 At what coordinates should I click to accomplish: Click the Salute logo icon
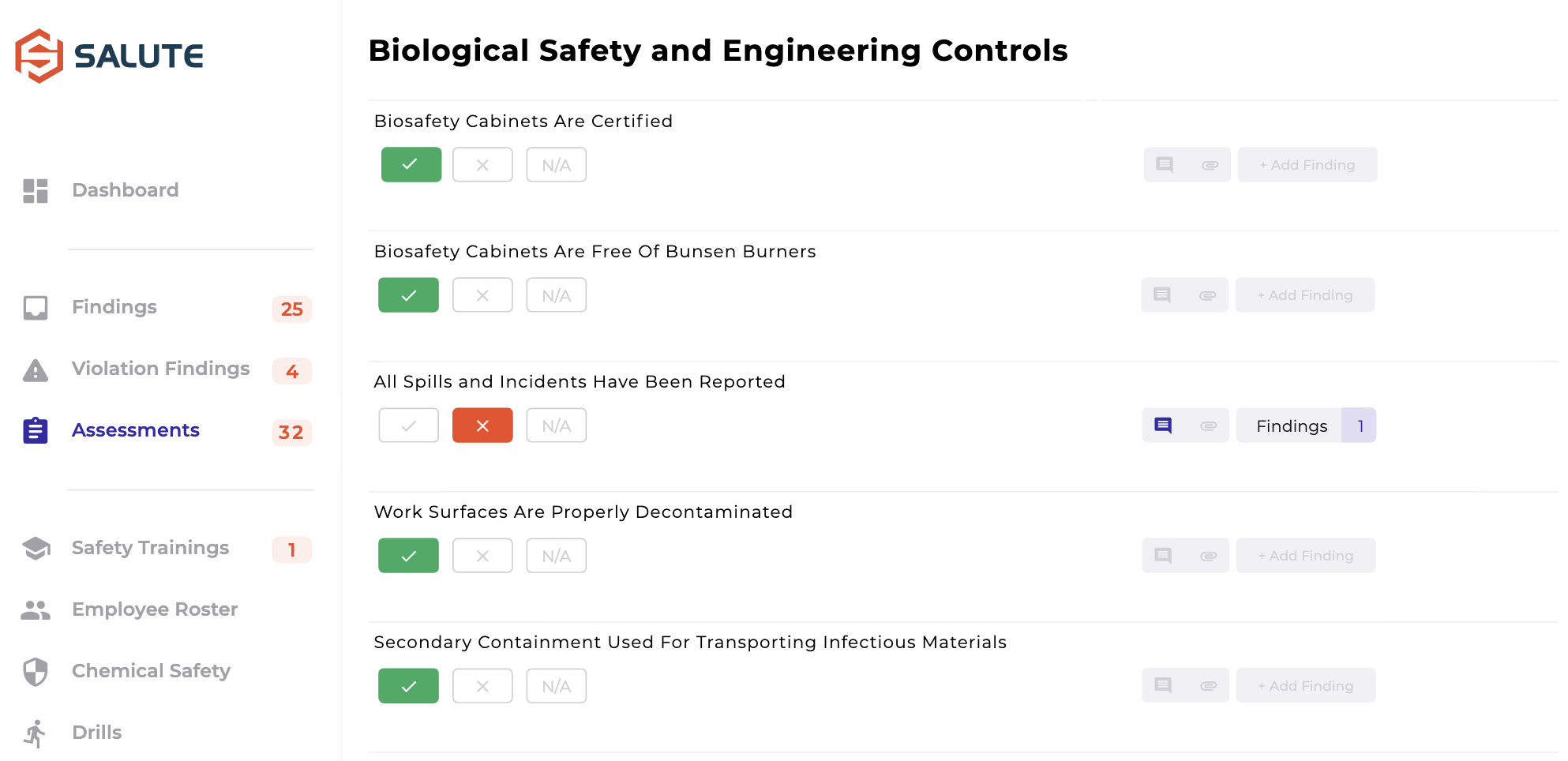[39, 56]
